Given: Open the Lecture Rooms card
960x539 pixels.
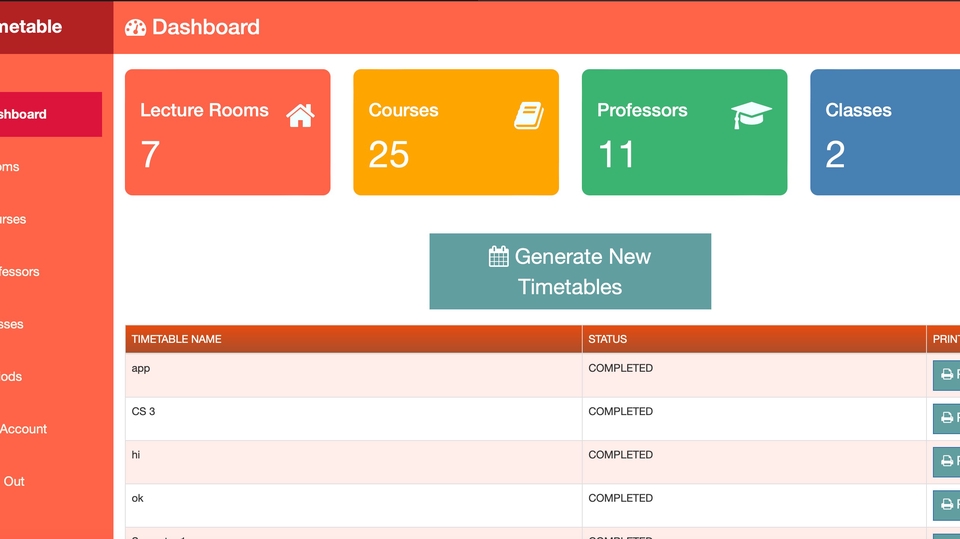Looking at the screenshot, I should (228, 132).
